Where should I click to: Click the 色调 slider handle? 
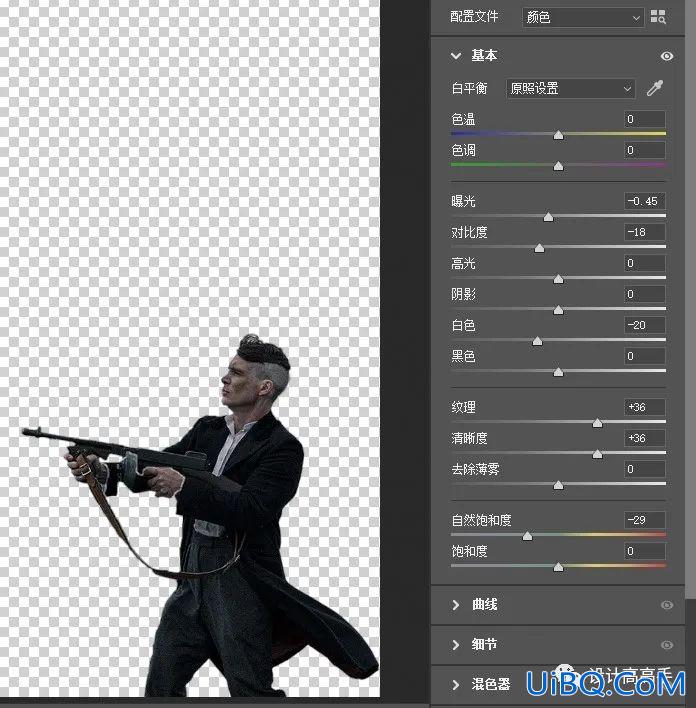558,166
